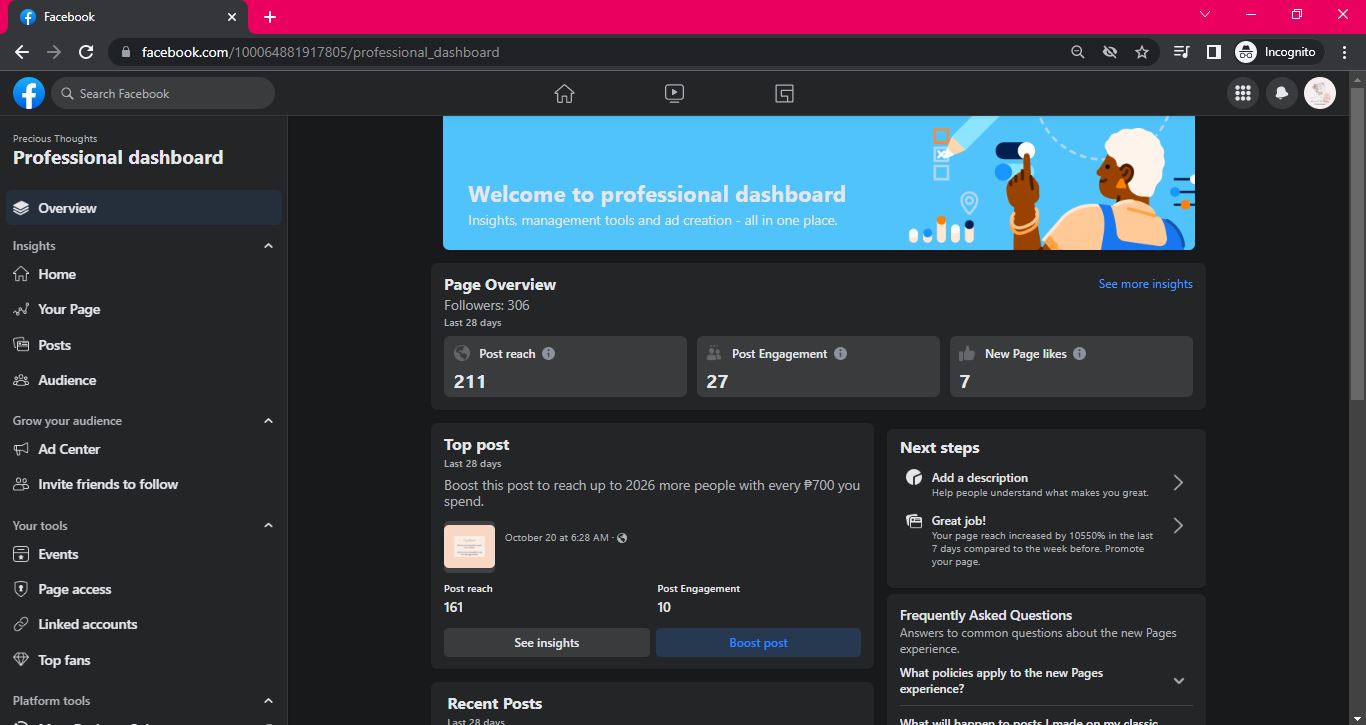
Task: Open the New Page likes card
Action: coord(1071,366)
